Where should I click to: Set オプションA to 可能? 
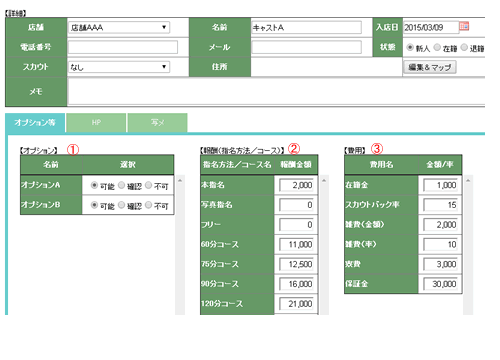94,185
